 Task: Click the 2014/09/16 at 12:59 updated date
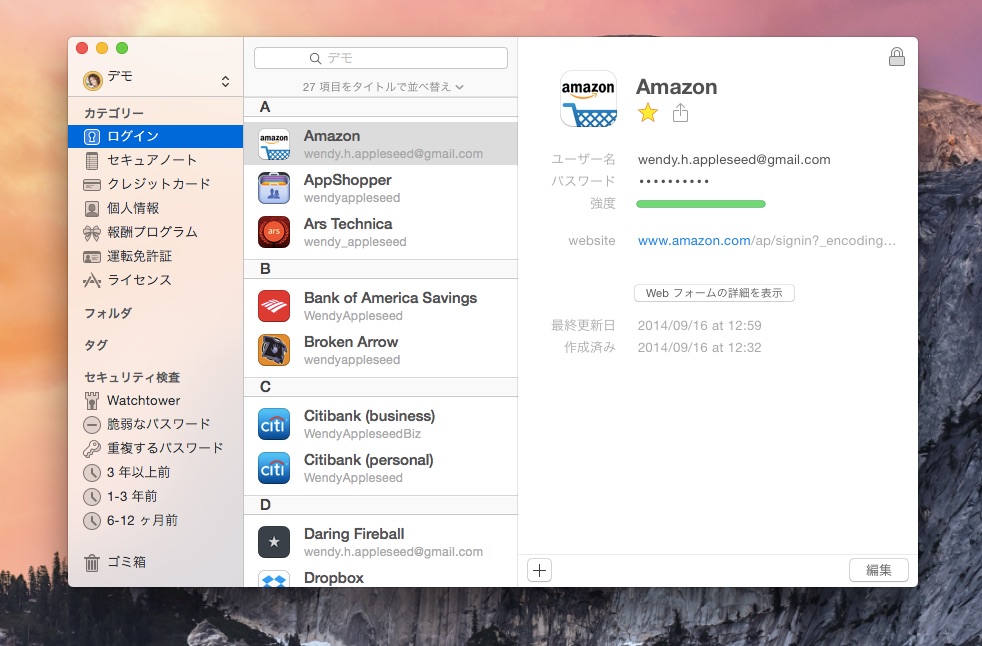[700, 326]
